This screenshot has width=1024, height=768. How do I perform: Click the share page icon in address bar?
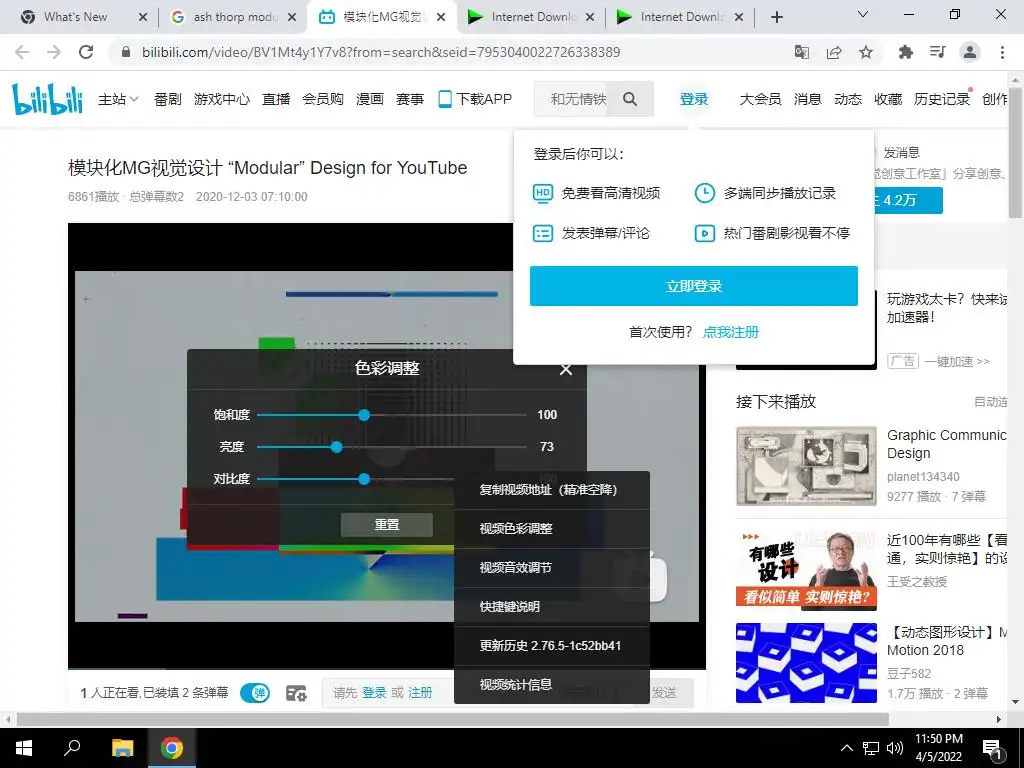point(834,52)
